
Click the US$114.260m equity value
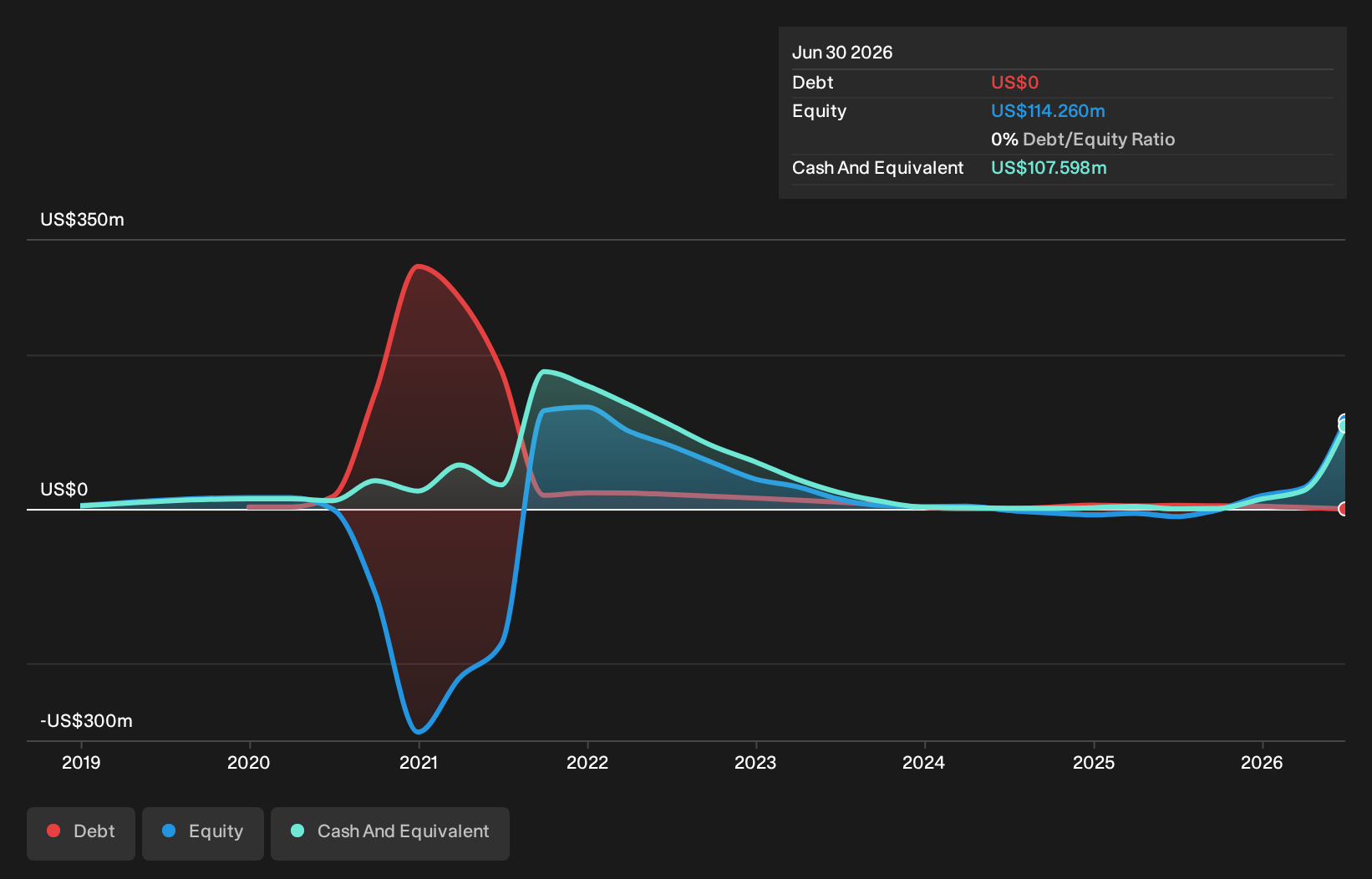click(1048, 111)
